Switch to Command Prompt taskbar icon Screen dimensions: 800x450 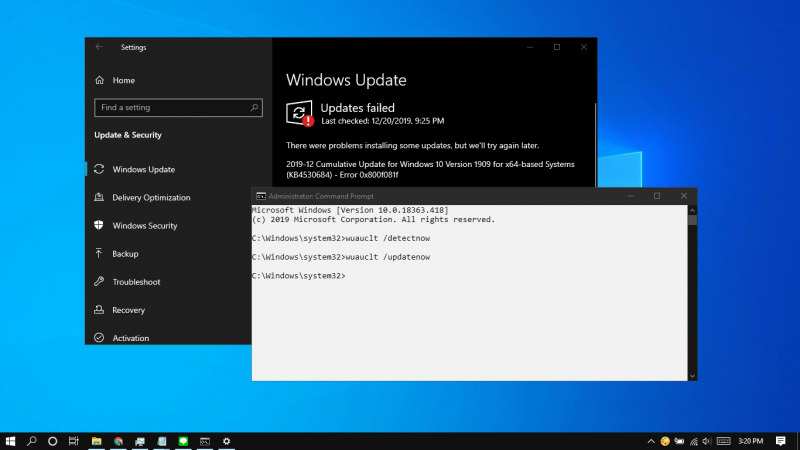click(205, 441)
